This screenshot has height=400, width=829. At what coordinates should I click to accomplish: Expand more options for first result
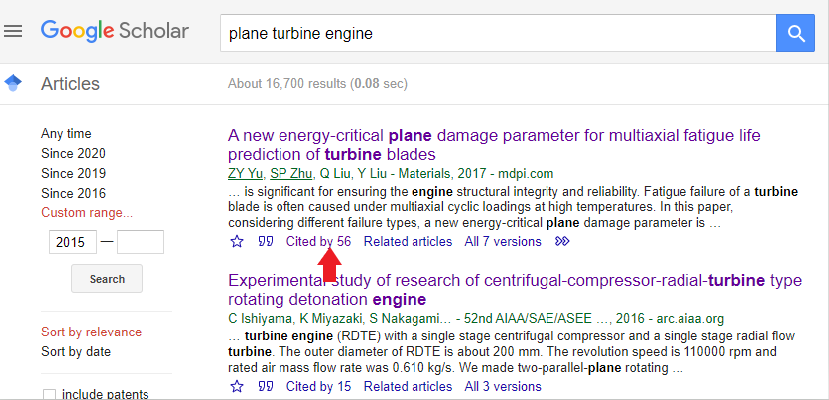(x=562, y=241)
